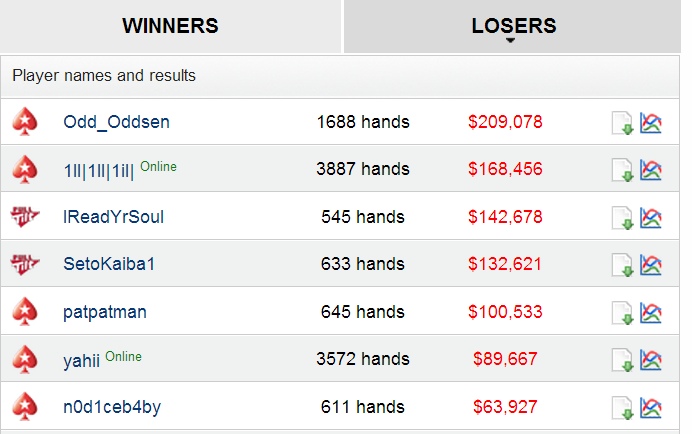Download hand history for n0d1ceb4by
The width and height of the screenshot is (692, 434).
pyautogui.click(x=623, y=408)
